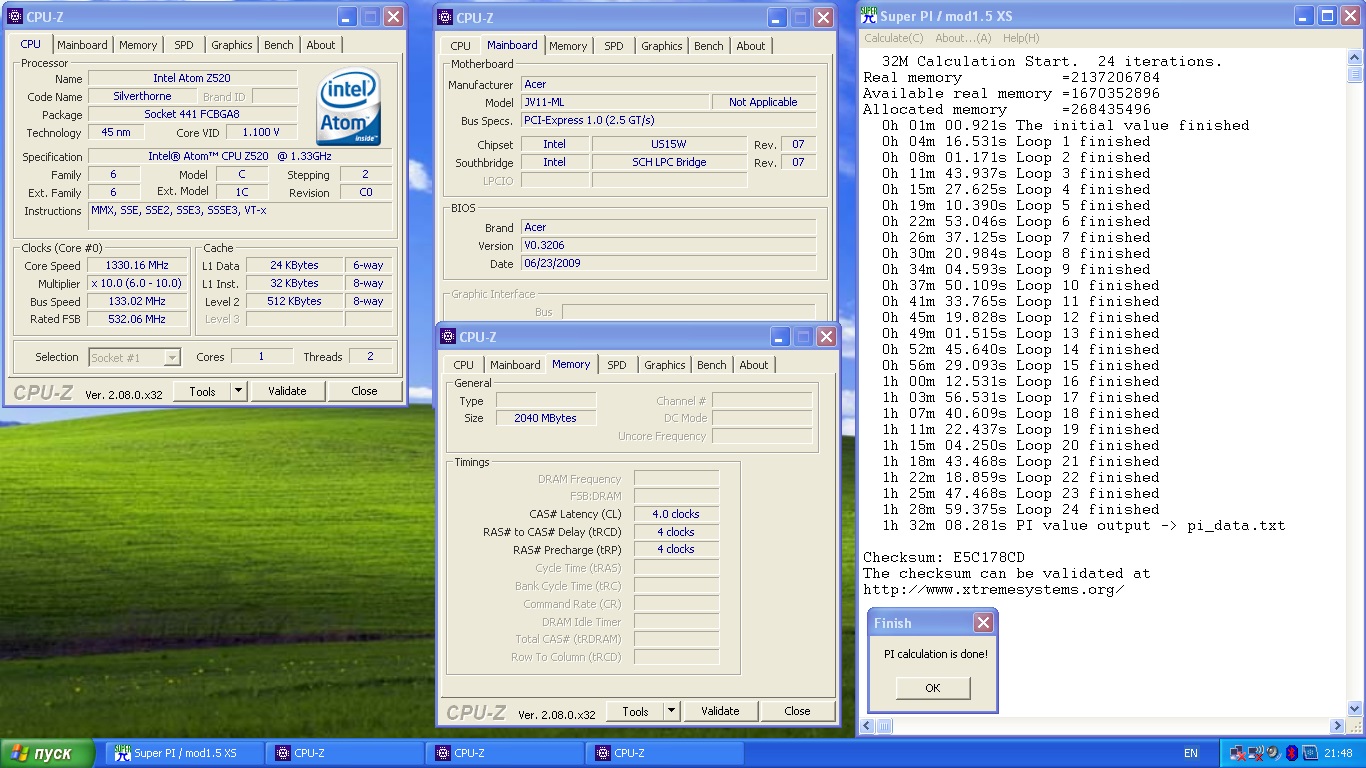The image size is (1366, 768).
Task: Click Close button in CPU tab window
Action: click(364, 391)
